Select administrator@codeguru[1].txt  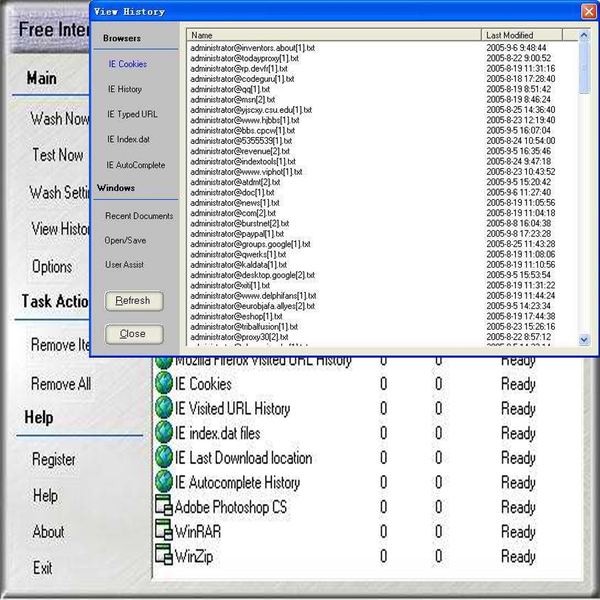coord(242,79)
